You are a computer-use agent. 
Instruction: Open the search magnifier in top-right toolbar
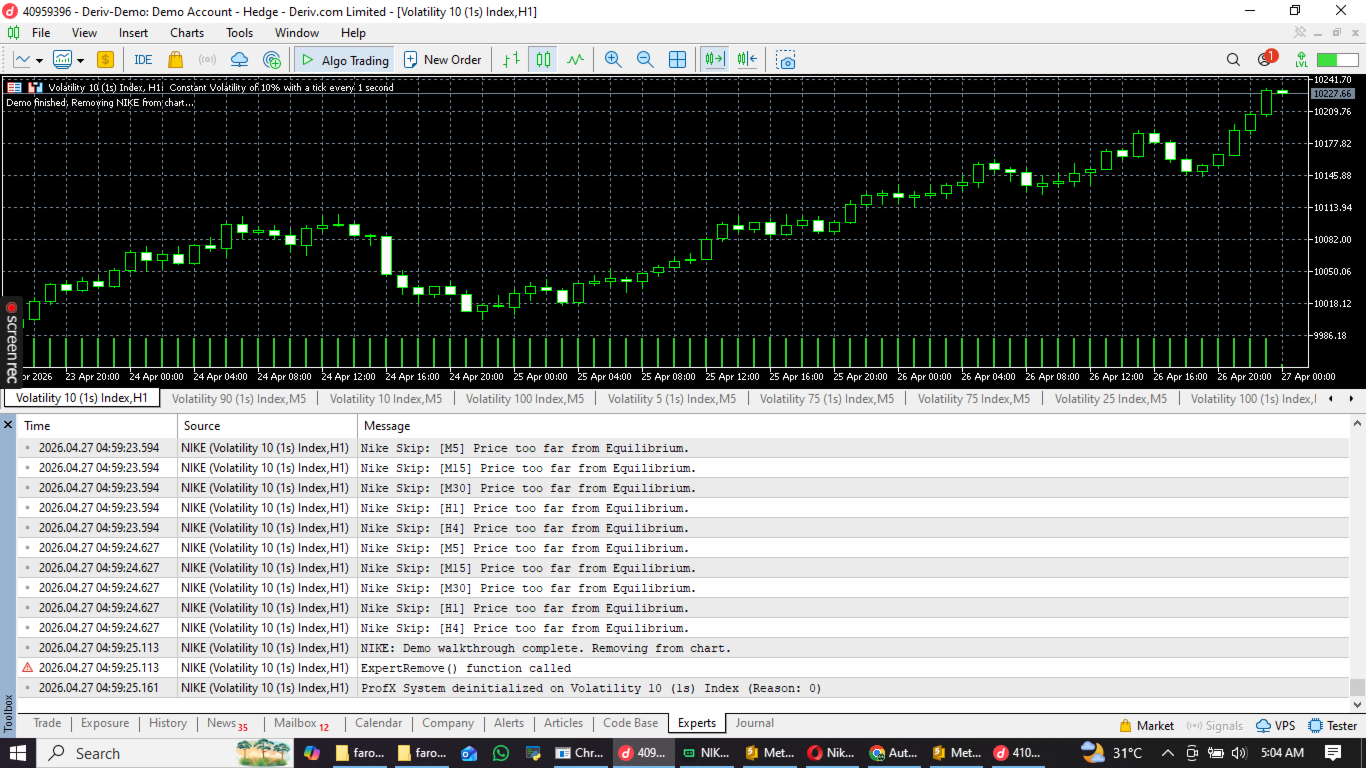tap(1233, 60)
